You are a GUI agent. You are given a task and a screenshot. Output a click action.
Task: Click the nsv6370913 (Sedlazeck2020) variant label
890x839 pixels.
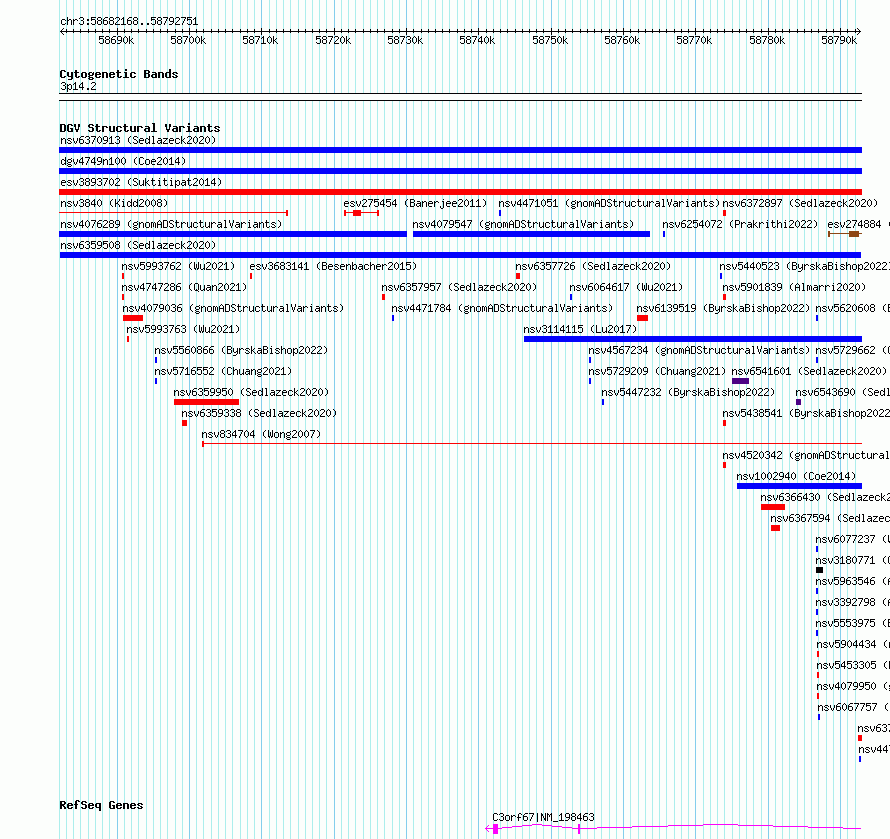[x=138, y=140]
